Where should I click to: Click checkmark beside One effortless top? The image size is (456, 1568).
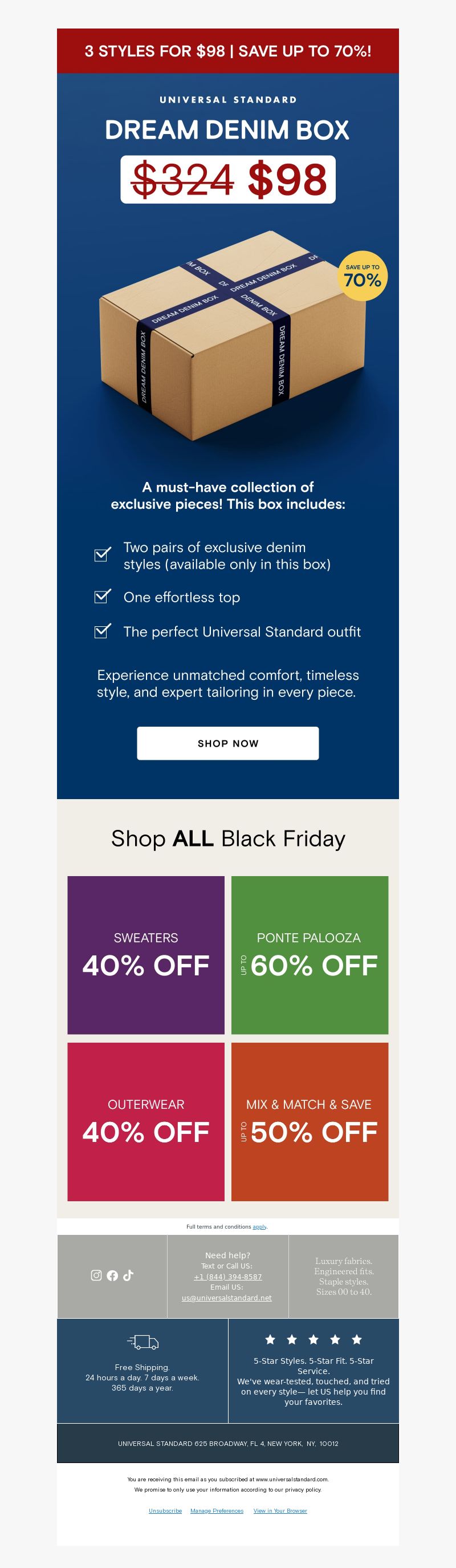pos(103,596)
